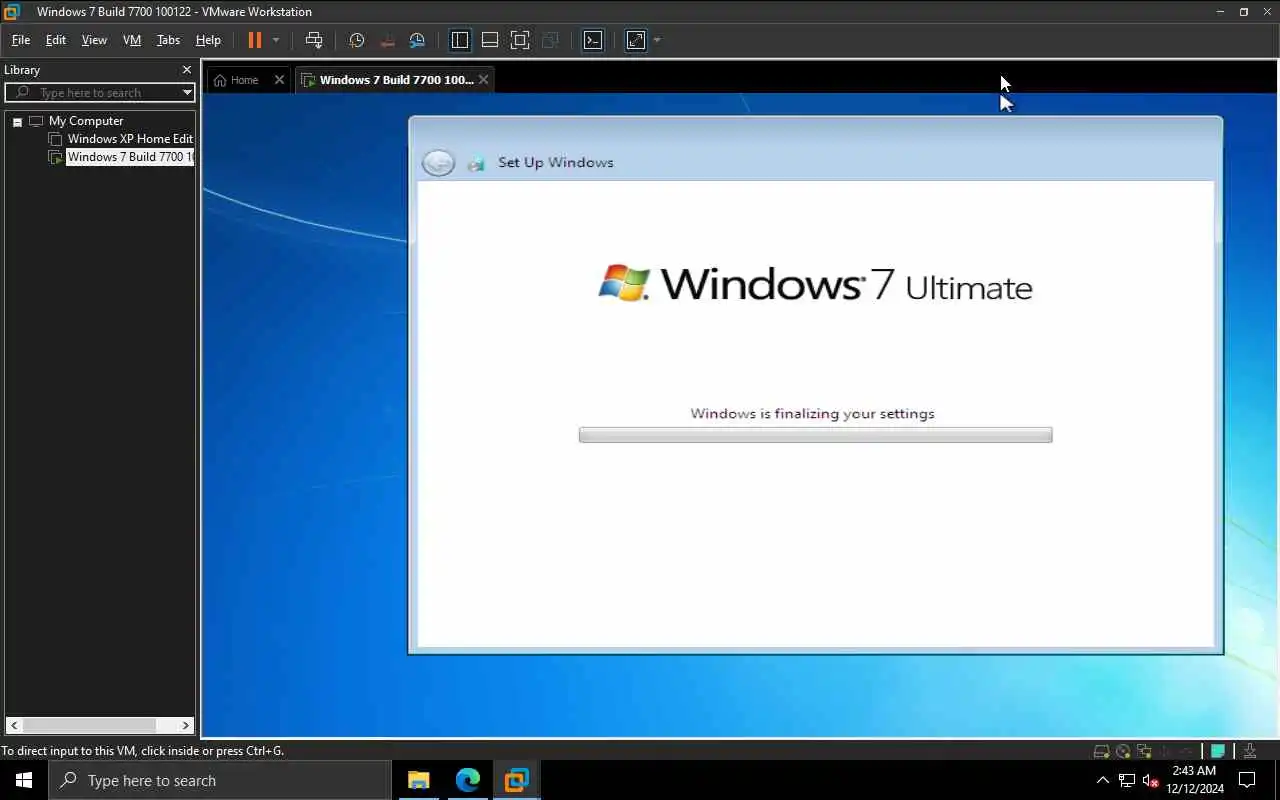Image resolution: width=1280 pixels, height=800 pixels.
Task: Click the revert to snapshot toolbar icon
Action: click(x=388, y=40)
